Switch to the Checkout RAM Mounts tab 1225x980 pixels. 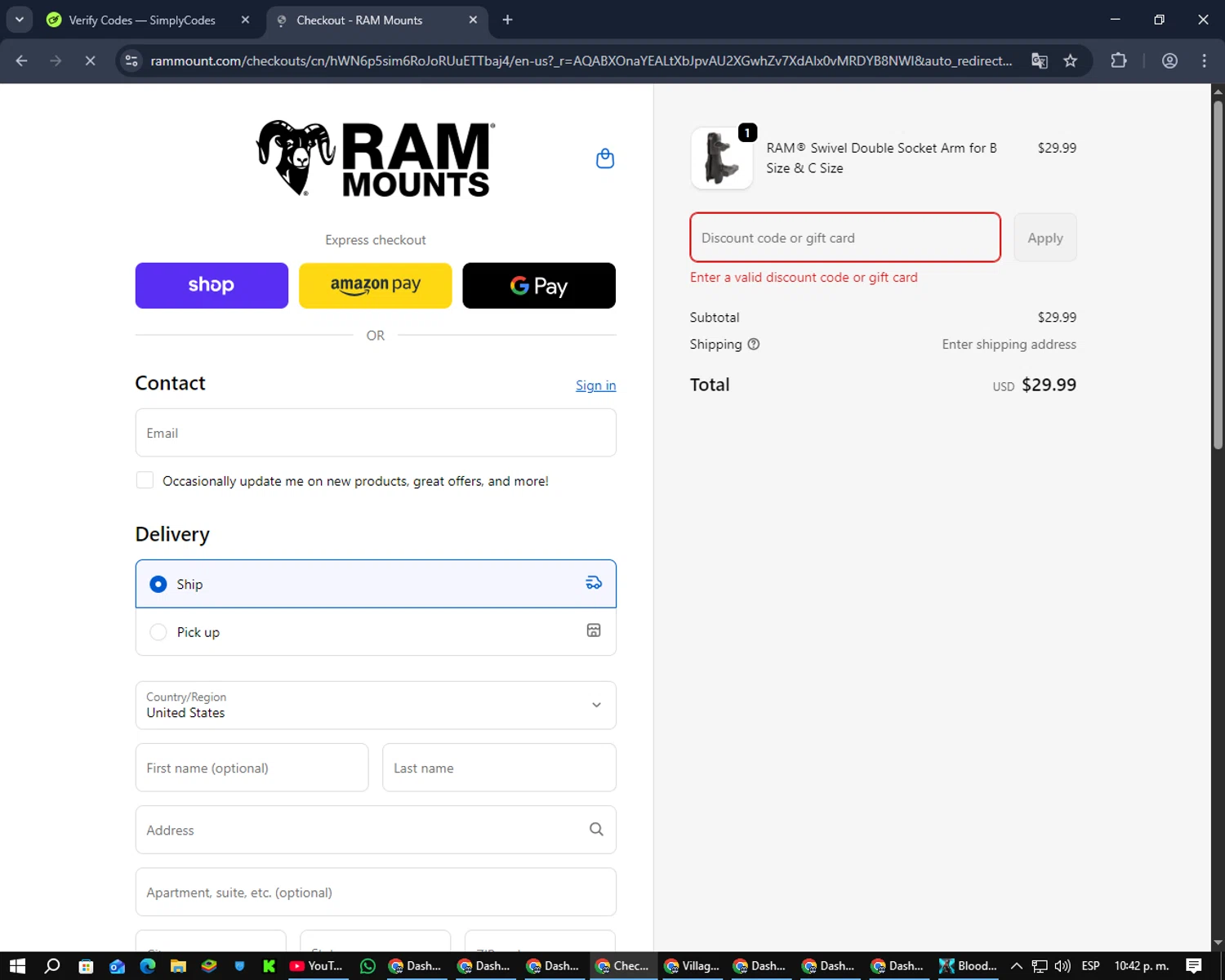(x=377, y=20)
